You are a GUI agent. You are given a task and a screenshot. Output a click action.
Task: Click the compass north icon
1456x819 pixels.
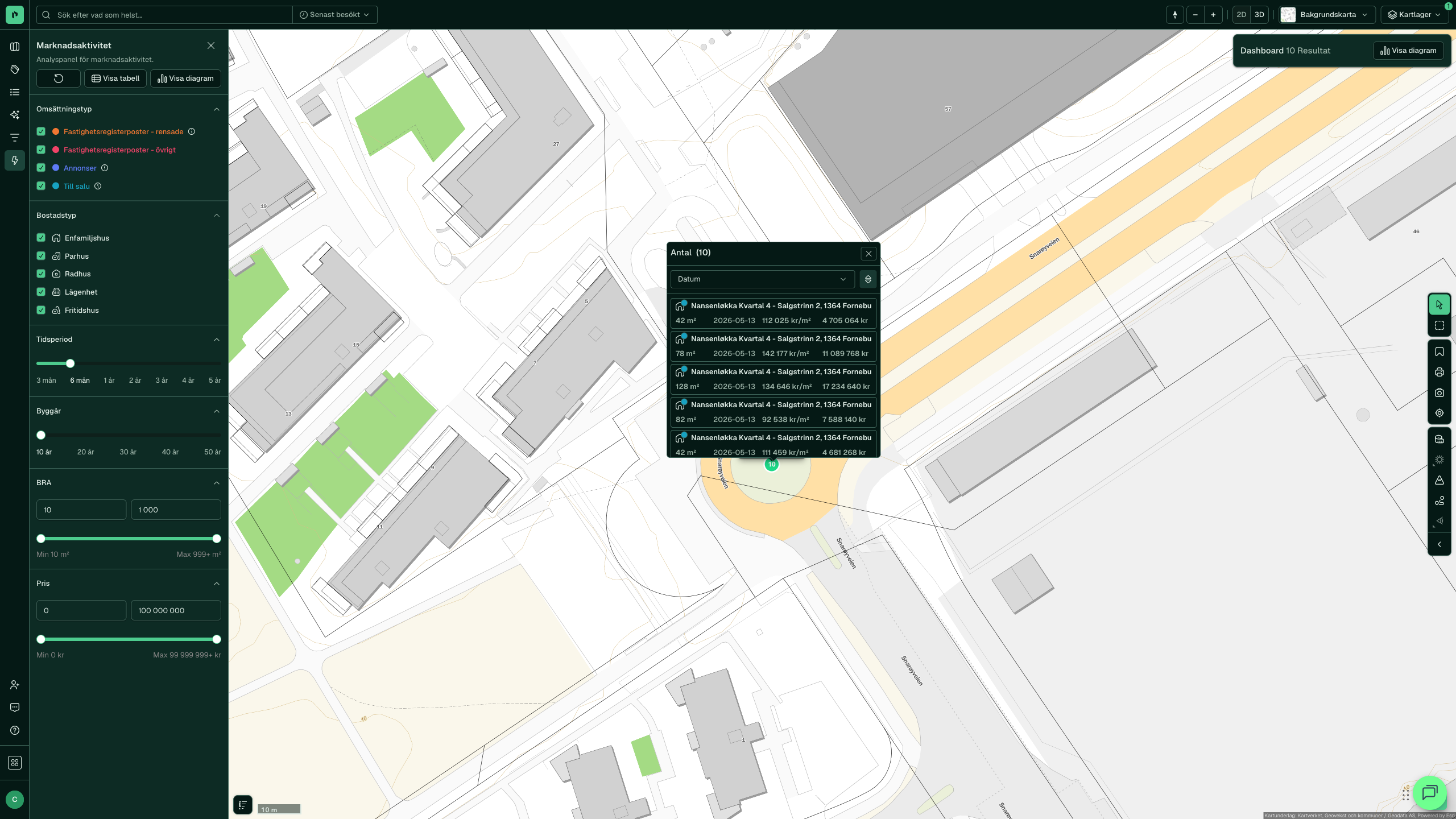pyautogui.click(x=1175, y=15)
